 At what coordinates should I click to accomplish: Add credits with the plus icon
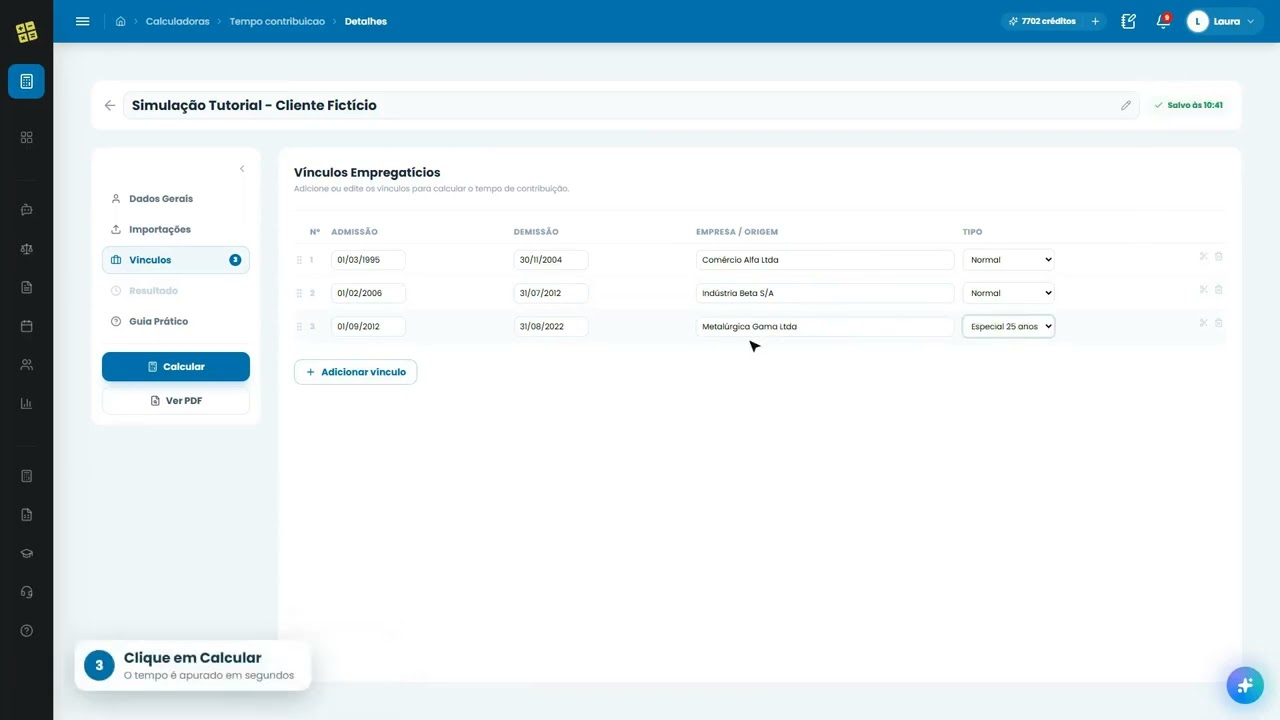1095,21
